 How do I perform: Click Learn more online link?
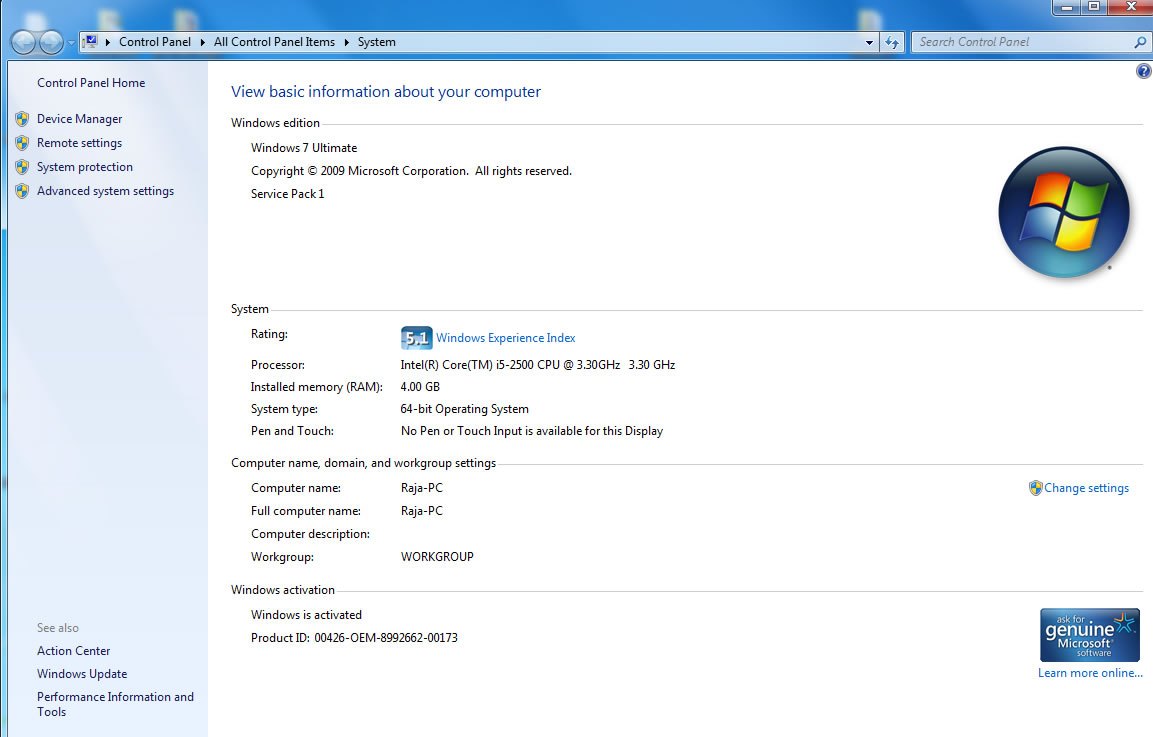pyautogui.click(x=1090, y=673)
